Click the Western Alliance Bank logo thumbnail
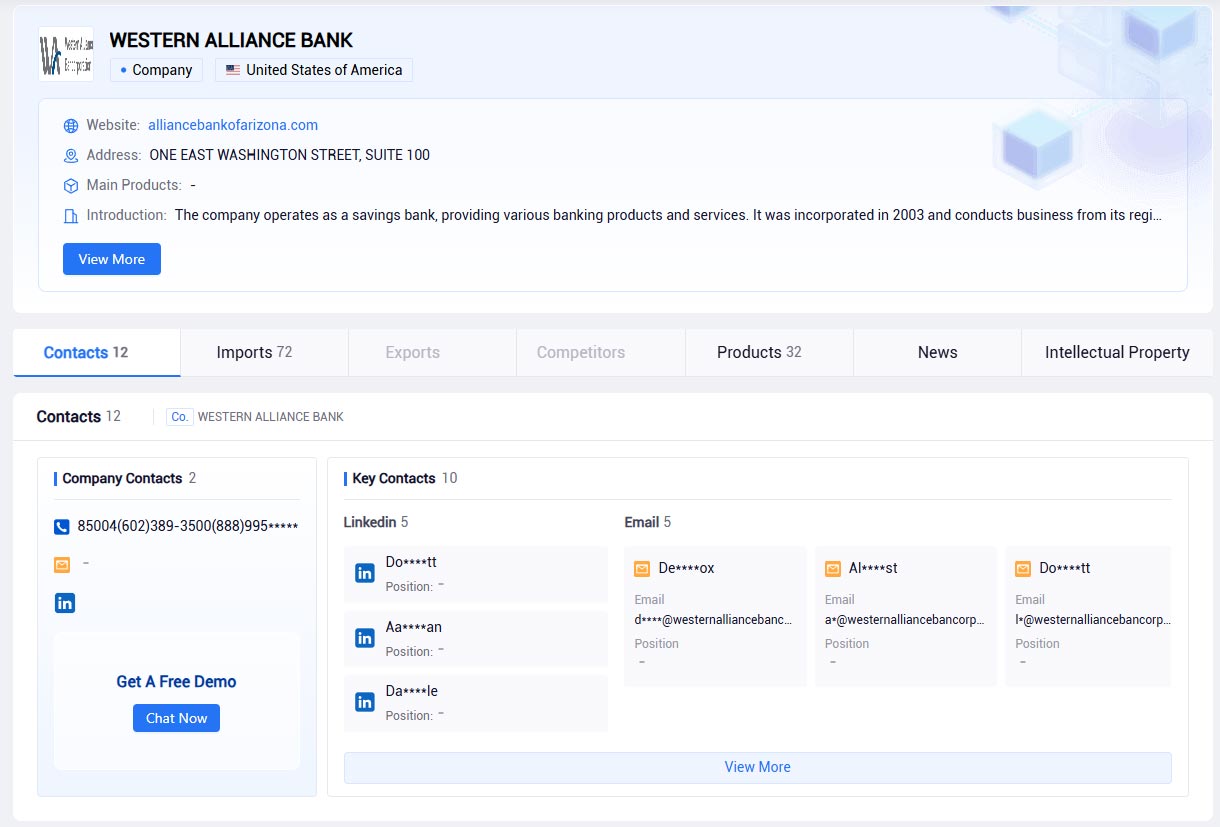The width and height of the screenshot is (1220, 827). [66, 54]
